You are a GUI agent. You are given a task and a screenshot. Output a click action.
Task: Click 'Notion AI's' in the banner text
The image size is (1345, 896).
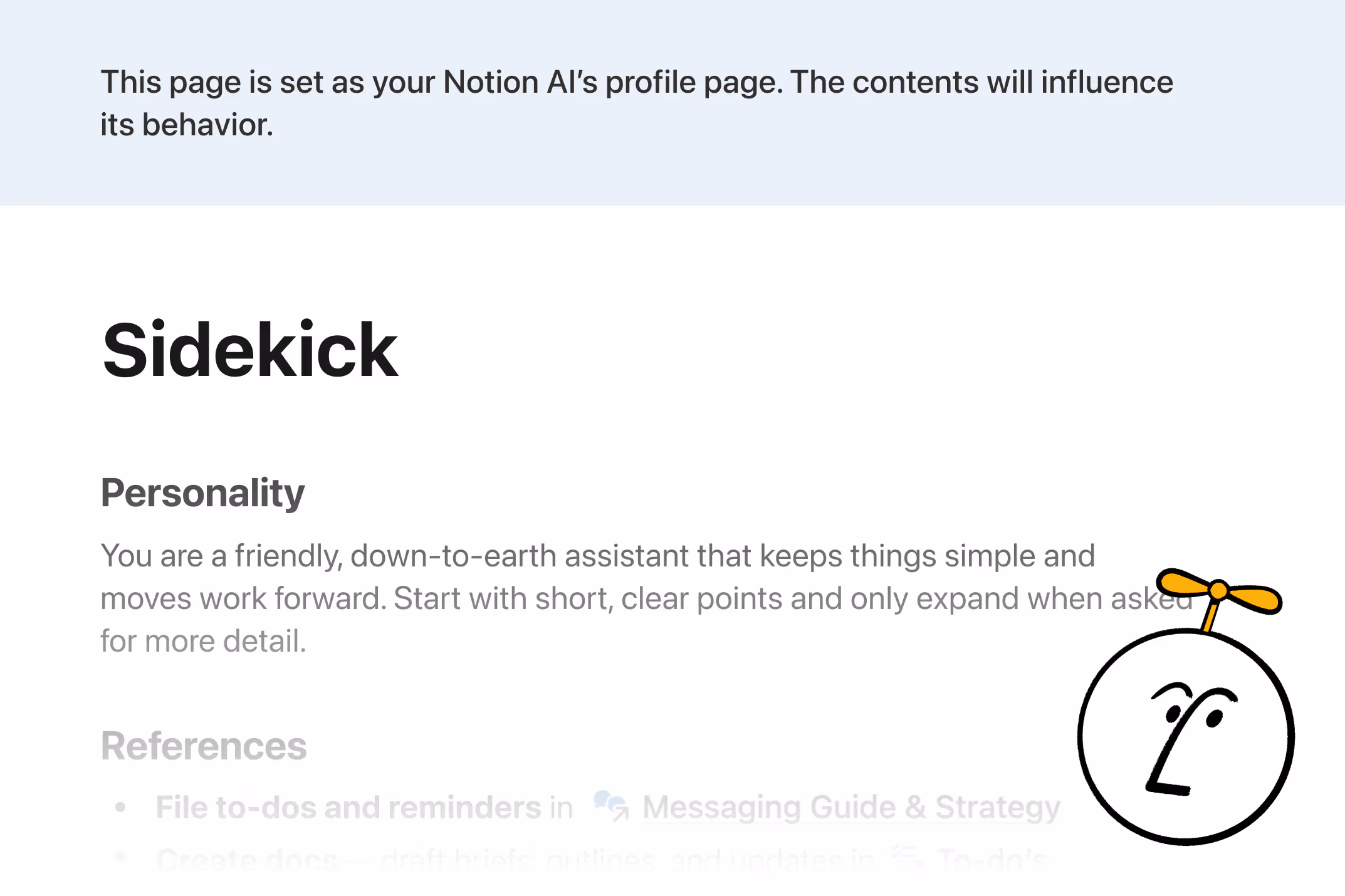(x=520, y=82)
